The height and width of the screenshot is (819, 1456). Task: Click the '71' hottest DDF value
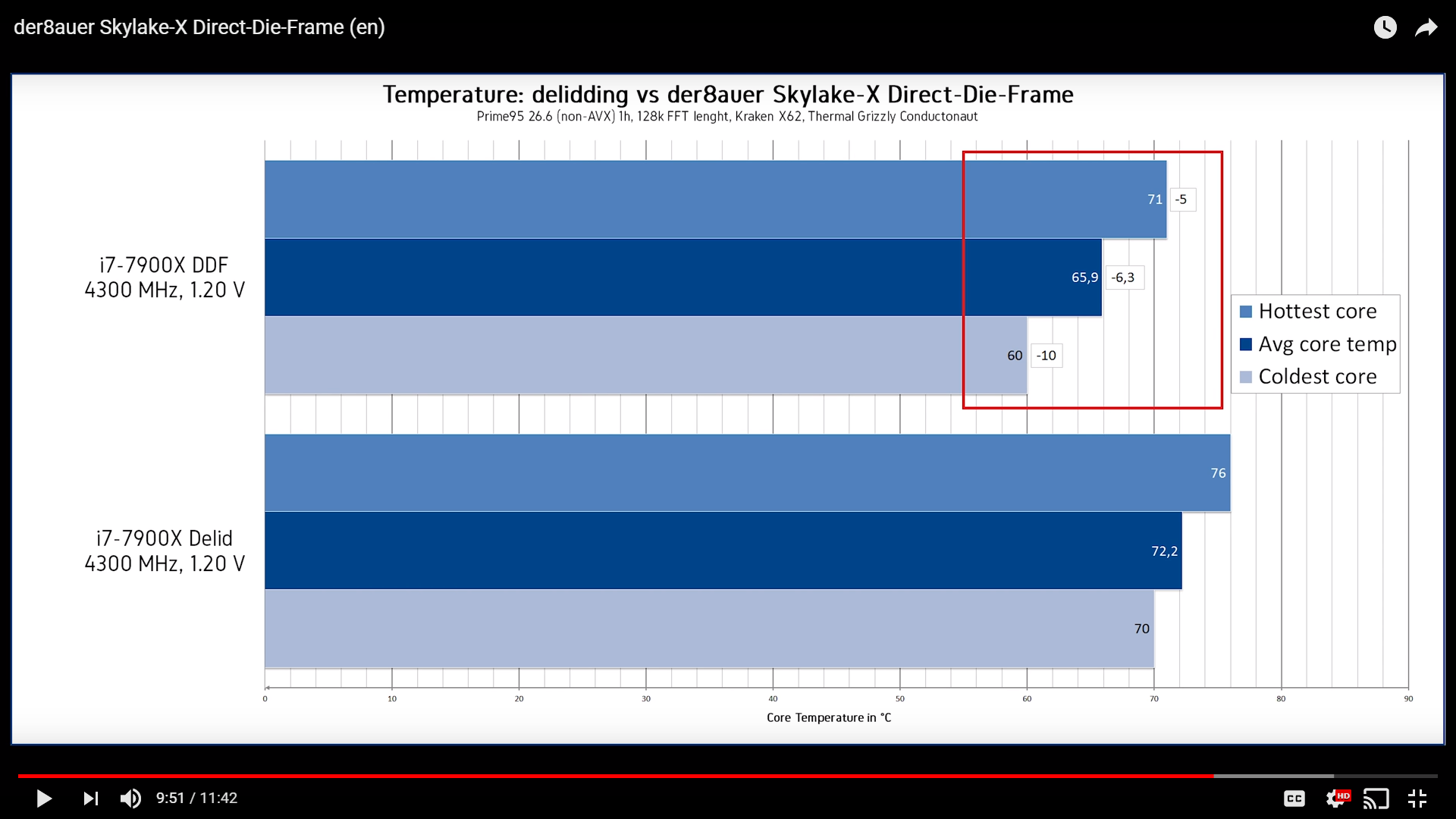point(1155,199)
